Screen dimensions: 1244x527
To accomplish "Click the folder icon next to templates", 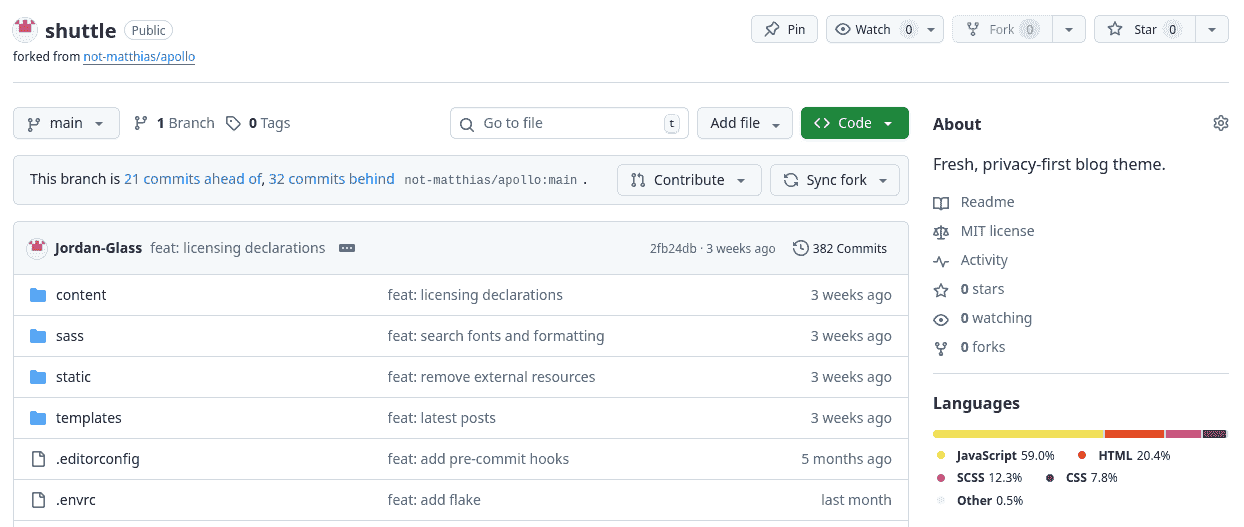I will (38, 418).
